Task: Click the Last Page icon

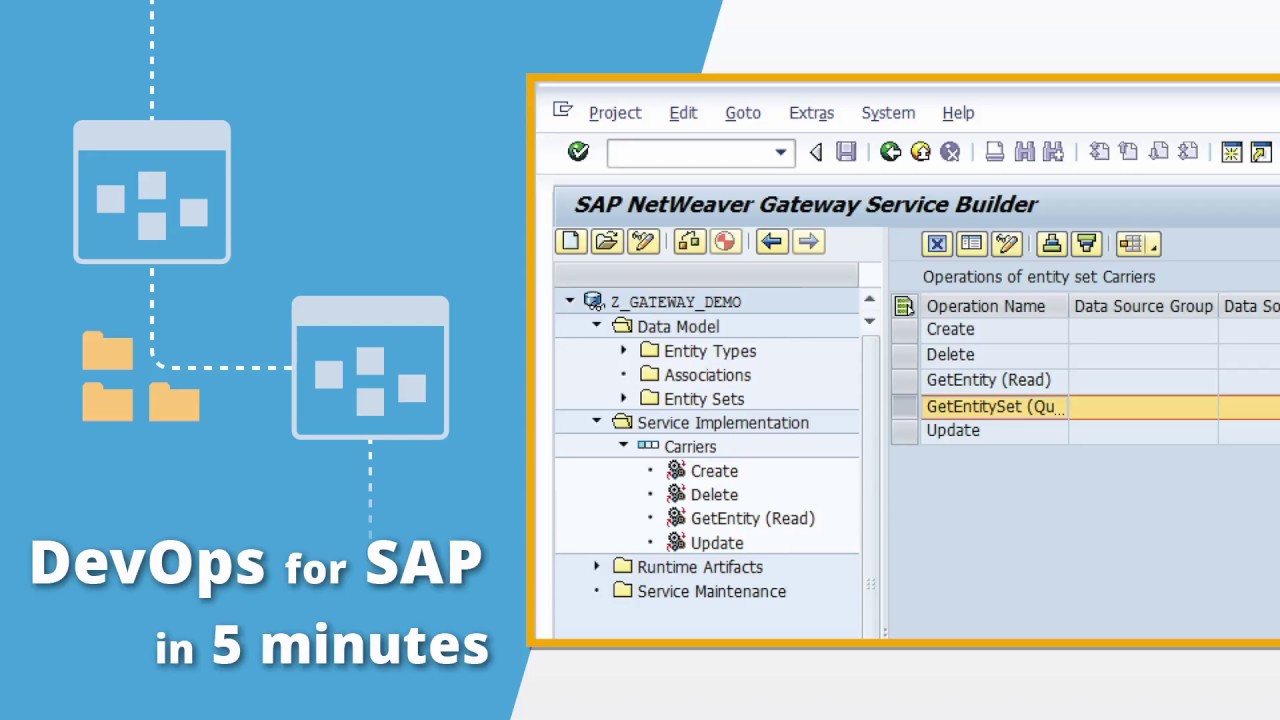Action: pos(1187,152)
